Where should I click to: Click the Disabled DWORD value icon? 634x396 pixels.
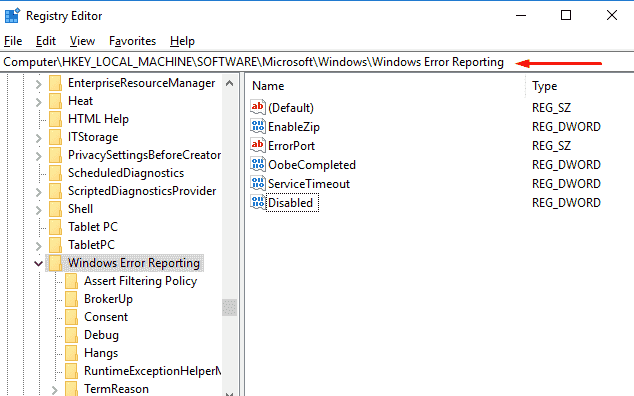[x=258, y=202]
